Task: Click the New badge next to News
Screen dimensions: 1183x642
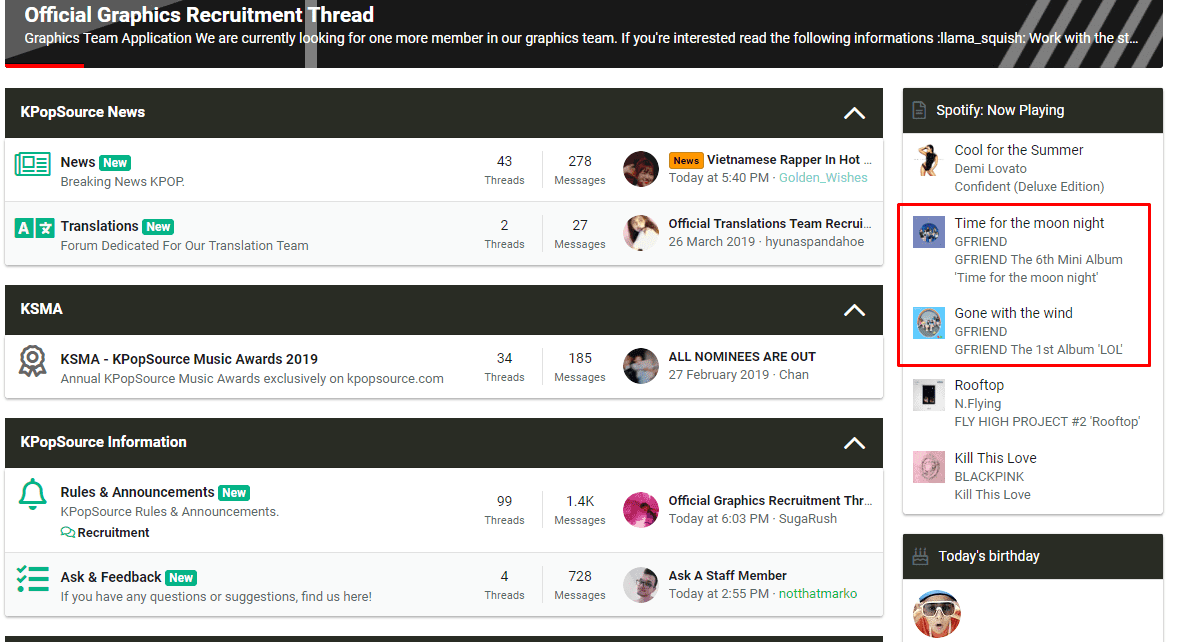Action: pos(115,163)
